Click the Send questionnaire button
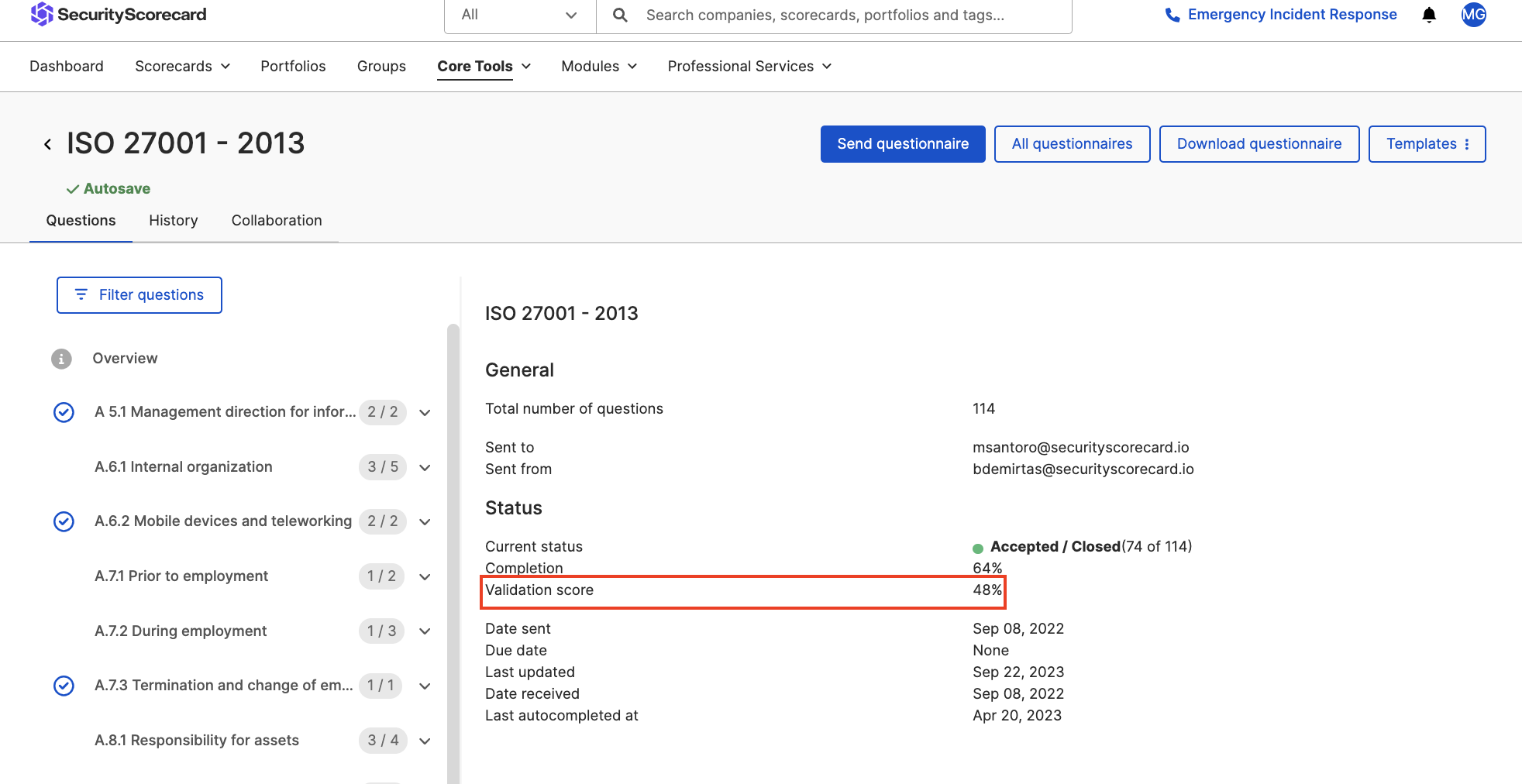 tap(903, 144)
